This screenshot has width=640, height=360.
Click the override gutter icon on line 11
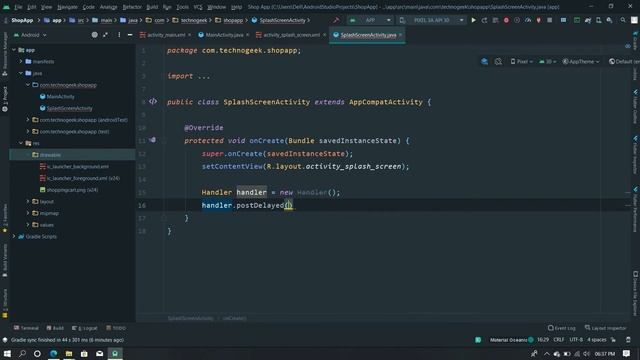pyautogui.click(x=152, y=140)
